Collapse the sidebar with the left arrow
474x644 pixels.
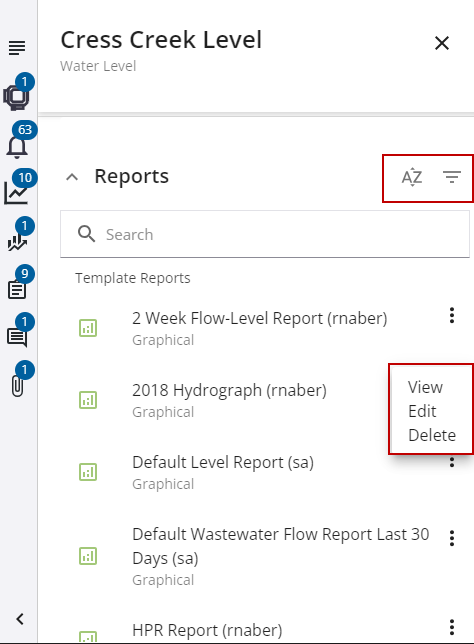click(x=20, y=619)
